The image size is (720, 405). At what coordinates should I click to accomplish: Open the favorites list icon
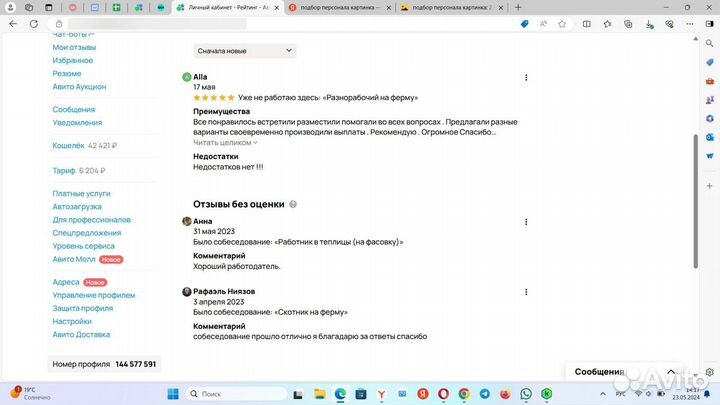607,24
